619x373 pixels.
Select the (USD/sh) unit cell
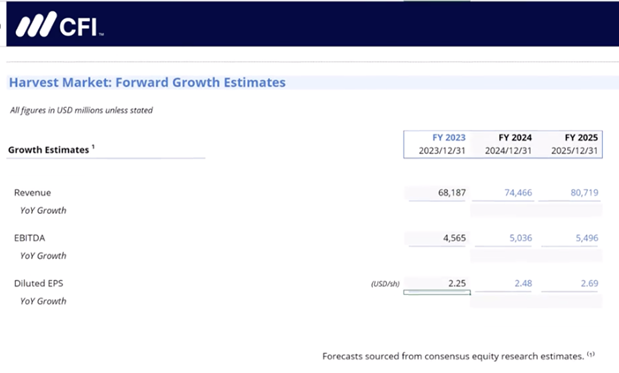pyautogui.click(x=385, y=284)
